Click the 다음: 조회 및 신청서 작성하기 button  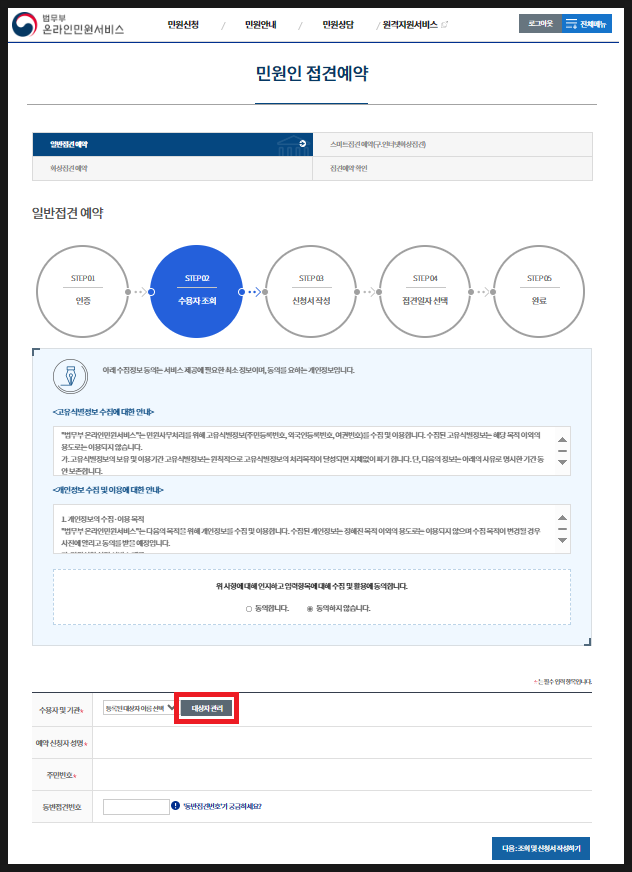[541, 848]
